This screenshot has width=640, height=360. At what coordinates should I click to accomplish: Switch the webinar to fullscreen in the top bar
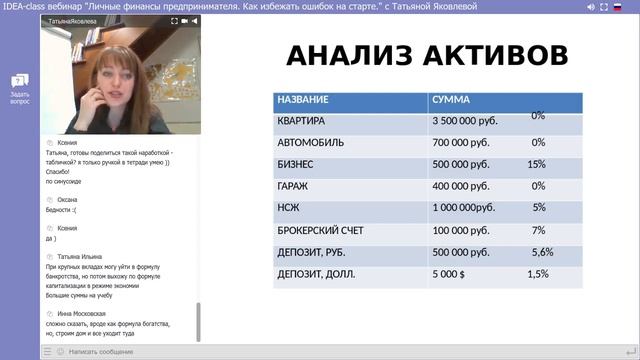(x=604, y=7)
